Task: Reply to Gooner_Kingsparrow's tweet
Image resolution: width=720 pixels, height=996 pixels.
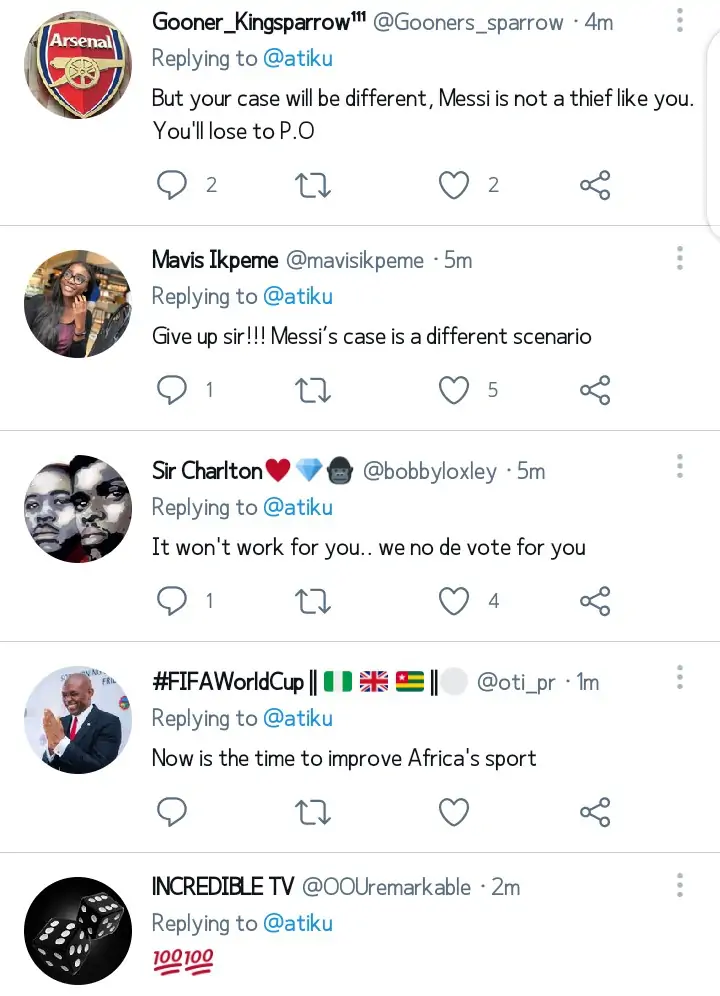Action: pyautogui.click(x=173, y=185)
